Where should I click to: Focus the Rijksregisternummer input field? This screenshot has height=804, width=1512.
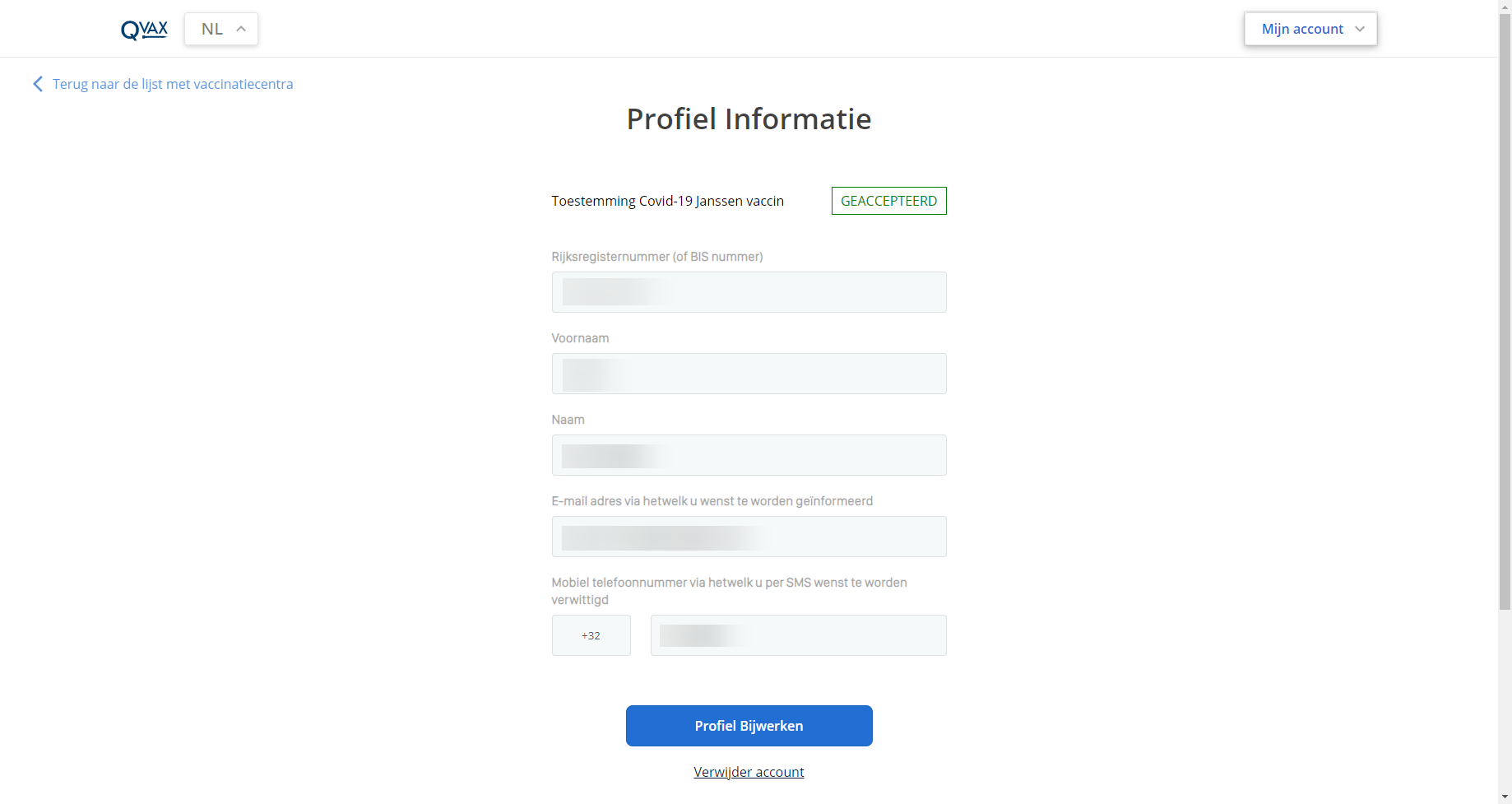(x=749, y=292)
